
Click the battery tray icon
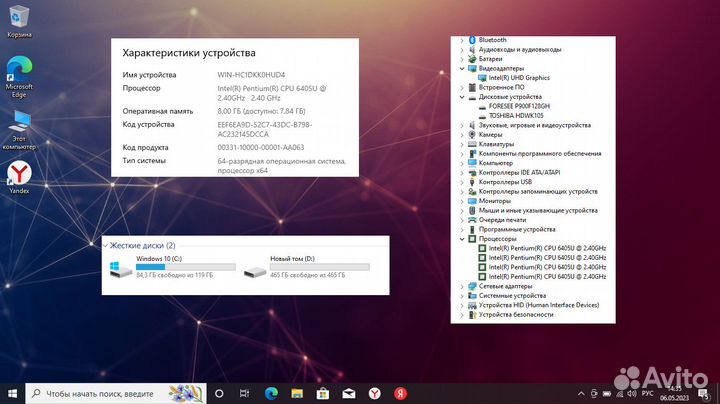(607, 393)
